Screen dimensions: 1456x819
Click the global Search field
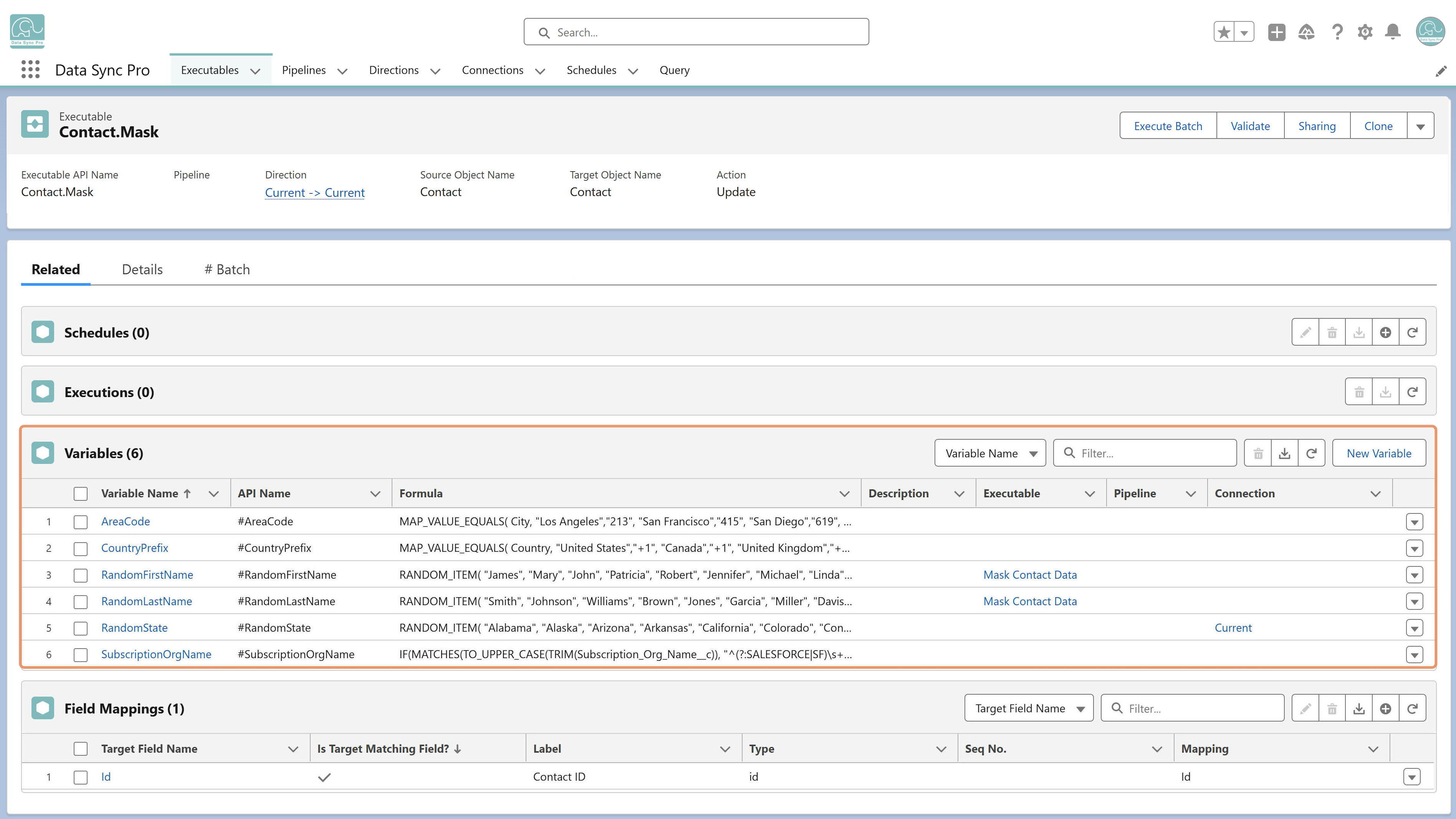pos(696,32)
